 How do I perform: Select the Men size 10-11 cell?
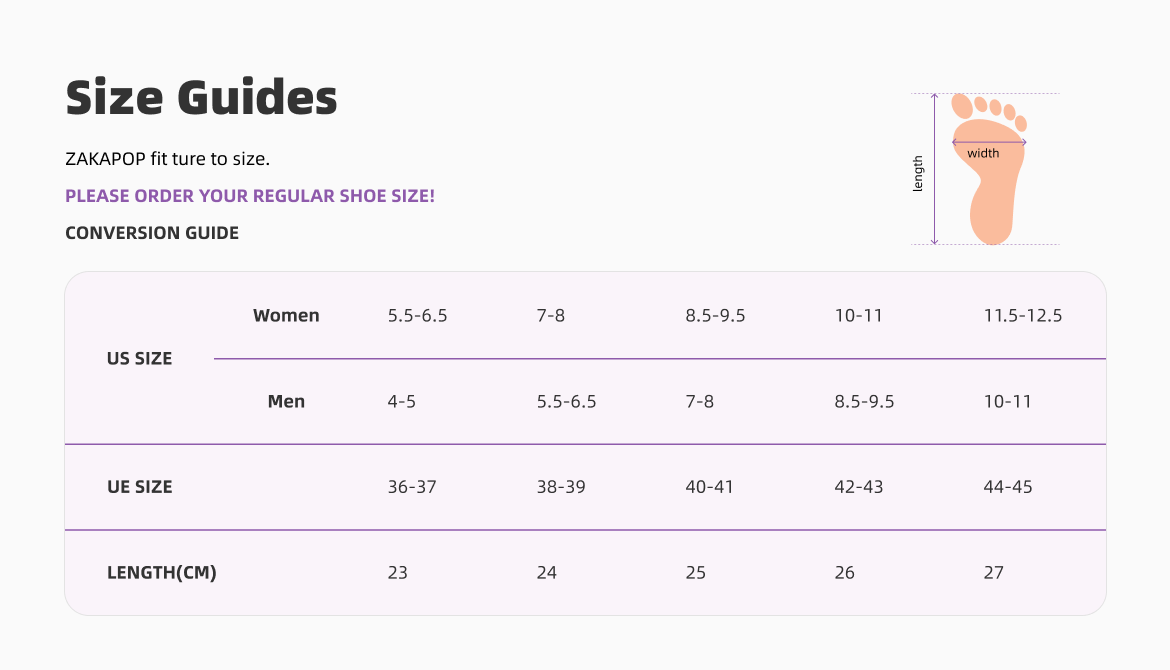(x=1007, y=402)
